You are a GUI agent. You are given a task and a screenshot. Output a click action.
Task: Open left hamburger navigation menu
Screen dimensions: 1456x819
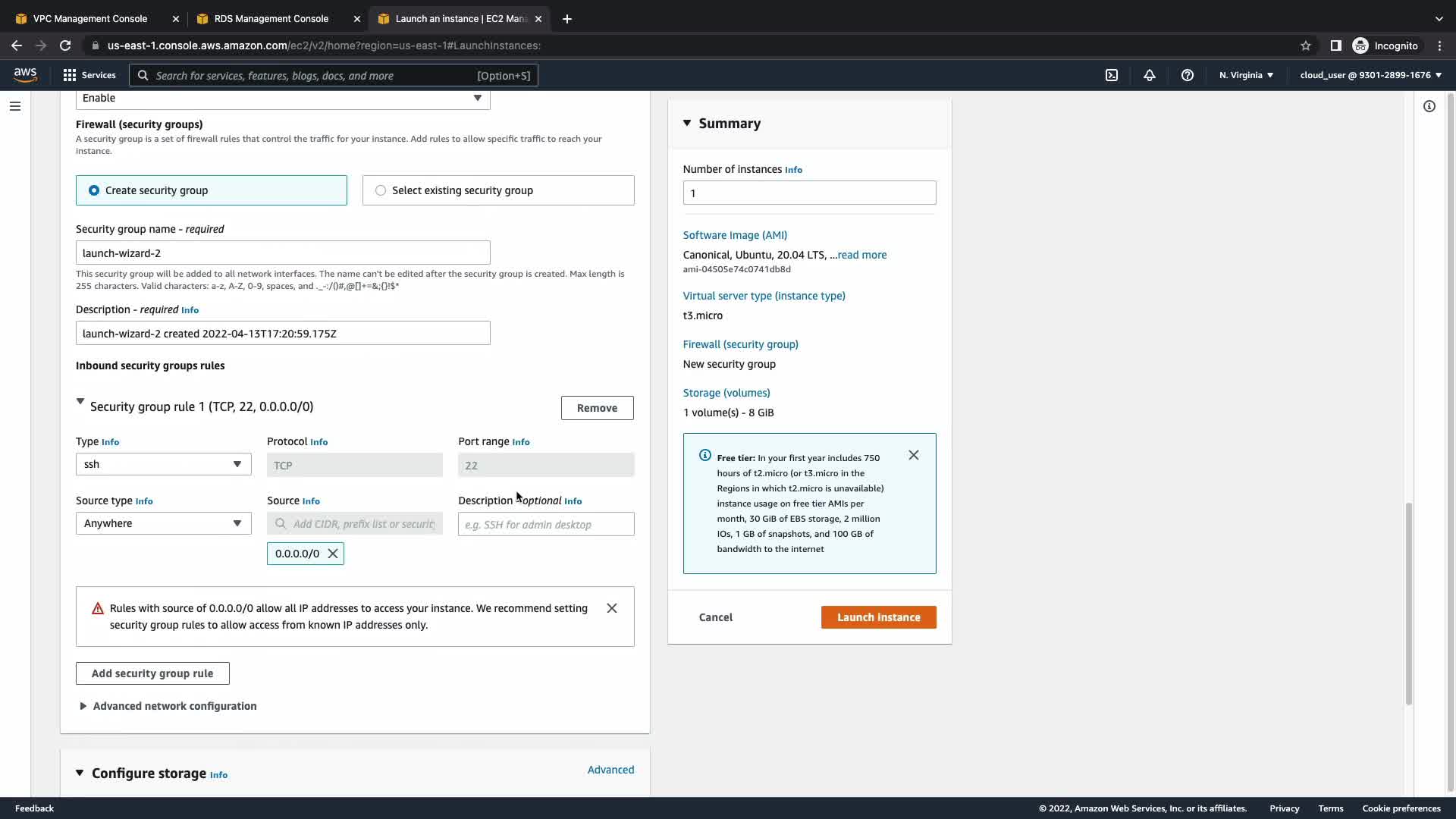point(14,106)
